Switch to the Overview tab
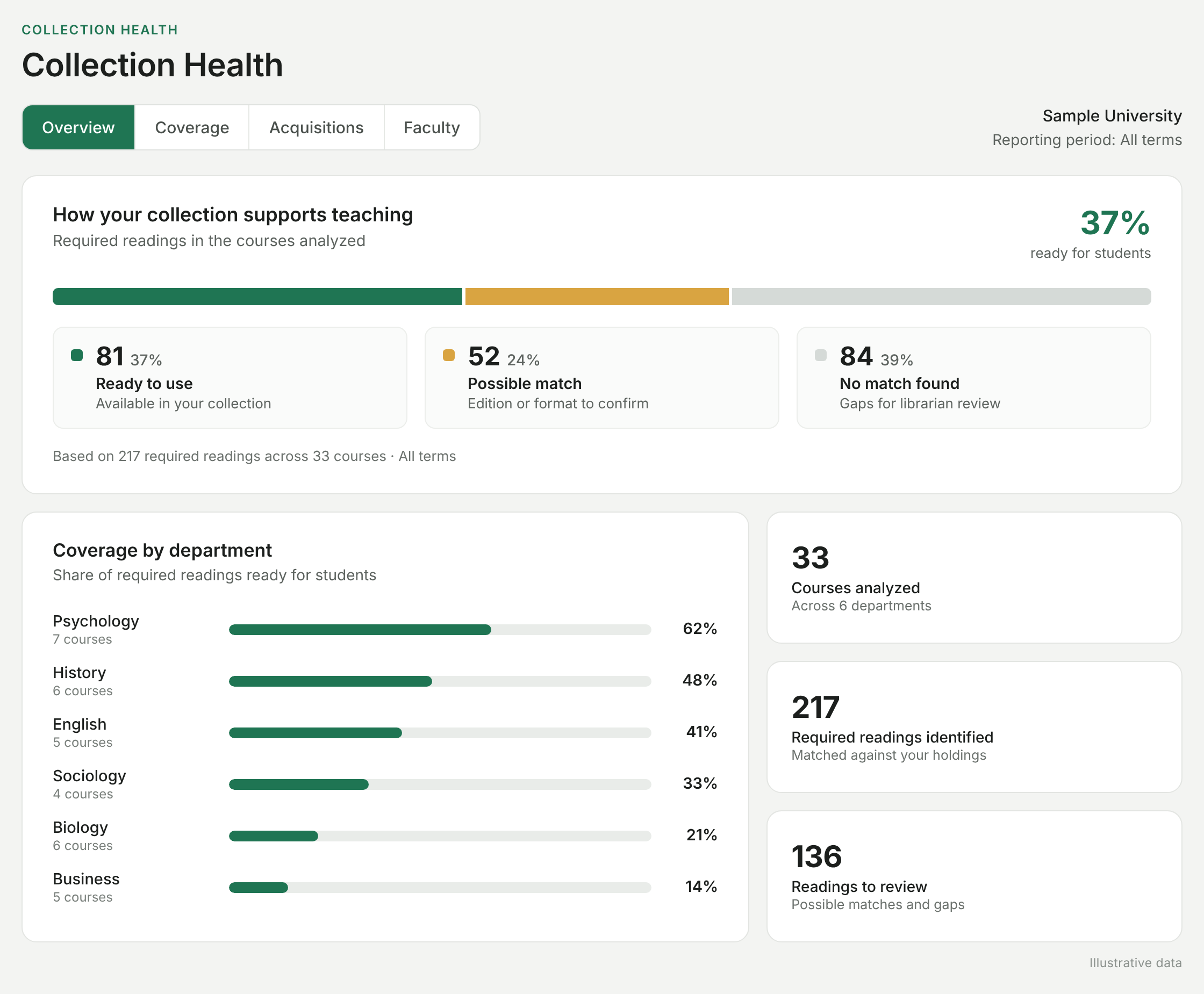The image size is (1204, 994). click(78, 127)
